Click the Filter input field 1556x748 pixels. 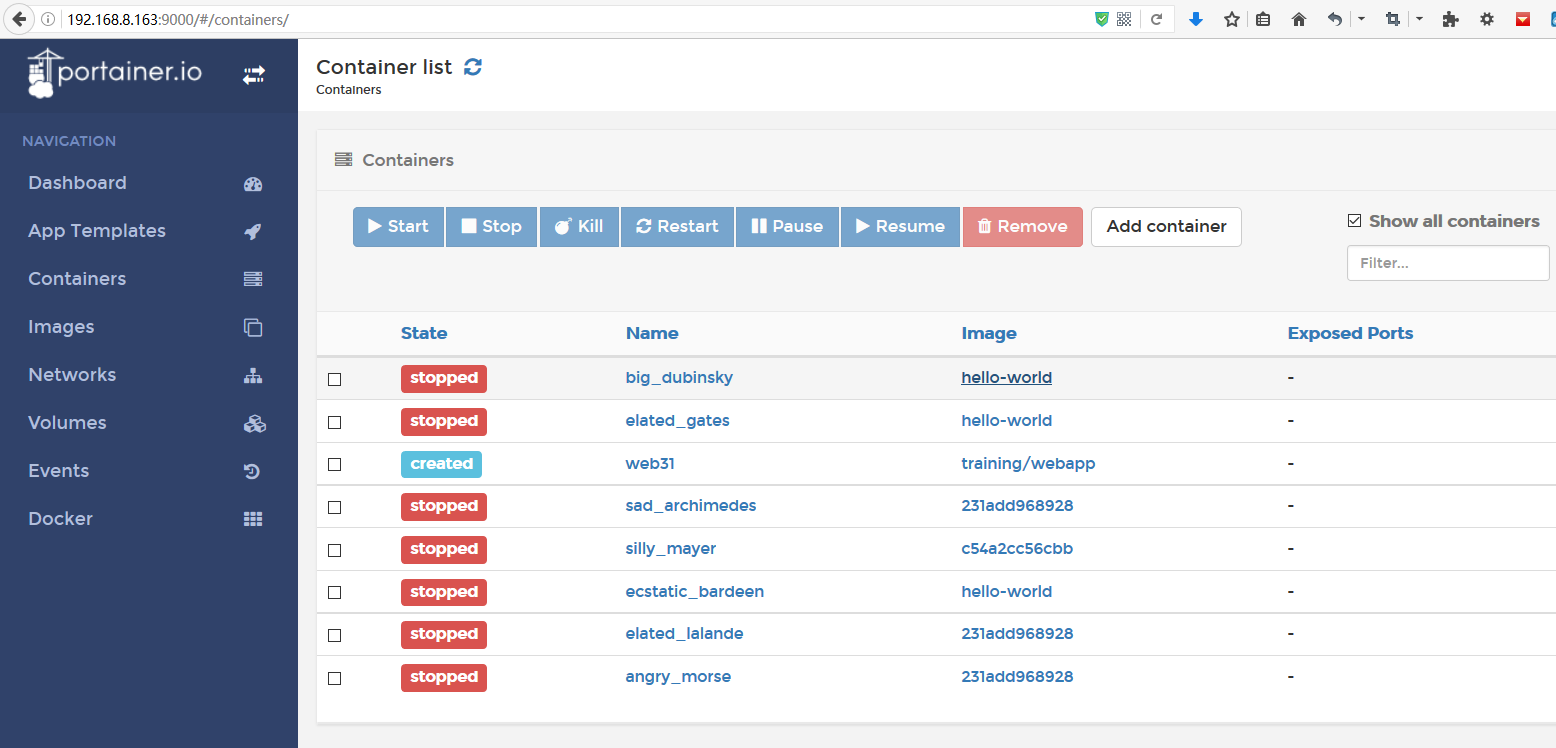(x=1448, y=263)
